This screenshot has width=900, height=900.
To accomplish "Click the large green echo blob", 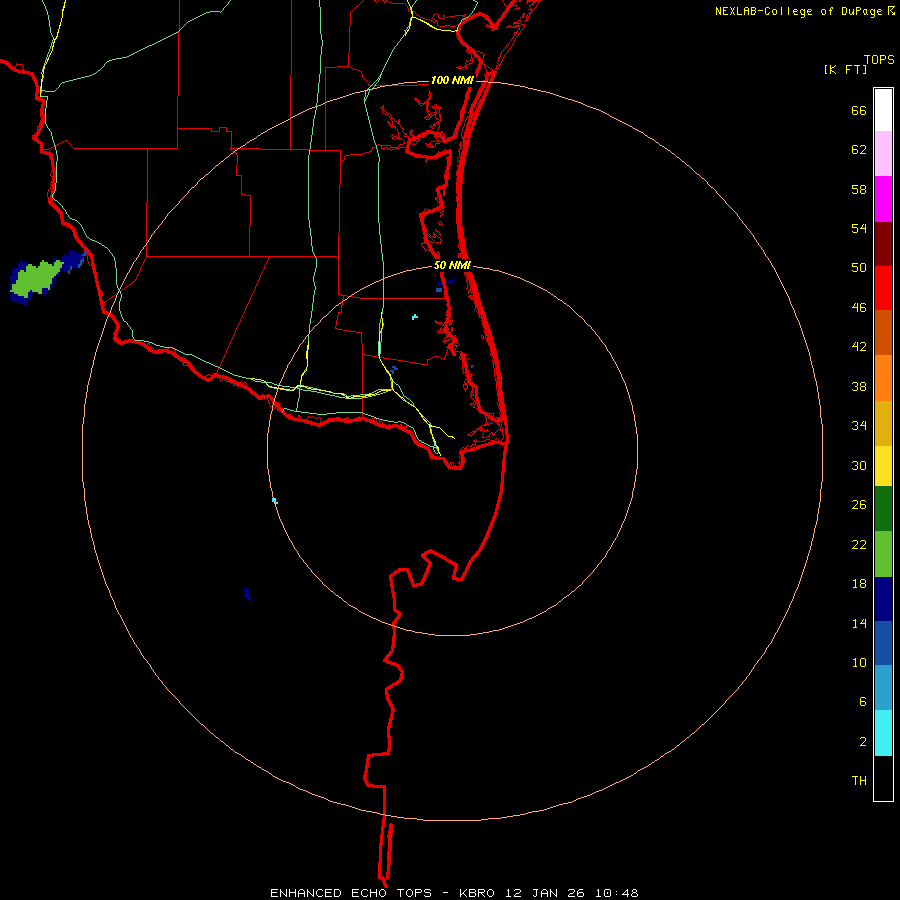I will [36, 278].
